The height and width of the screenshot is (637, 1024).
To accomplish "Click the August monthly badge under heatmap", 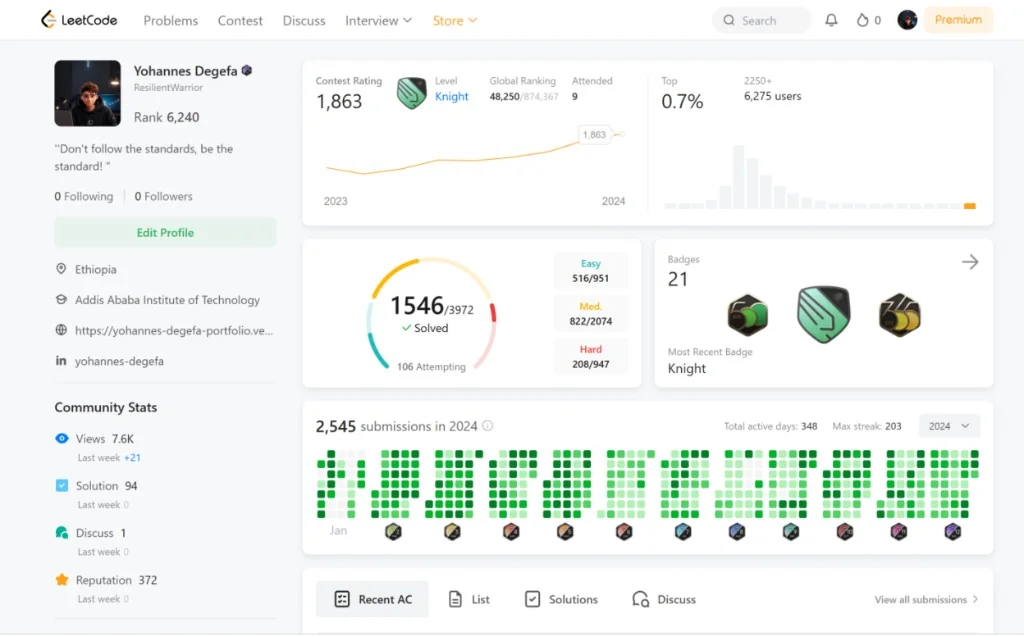I will (x=737, y=531).
